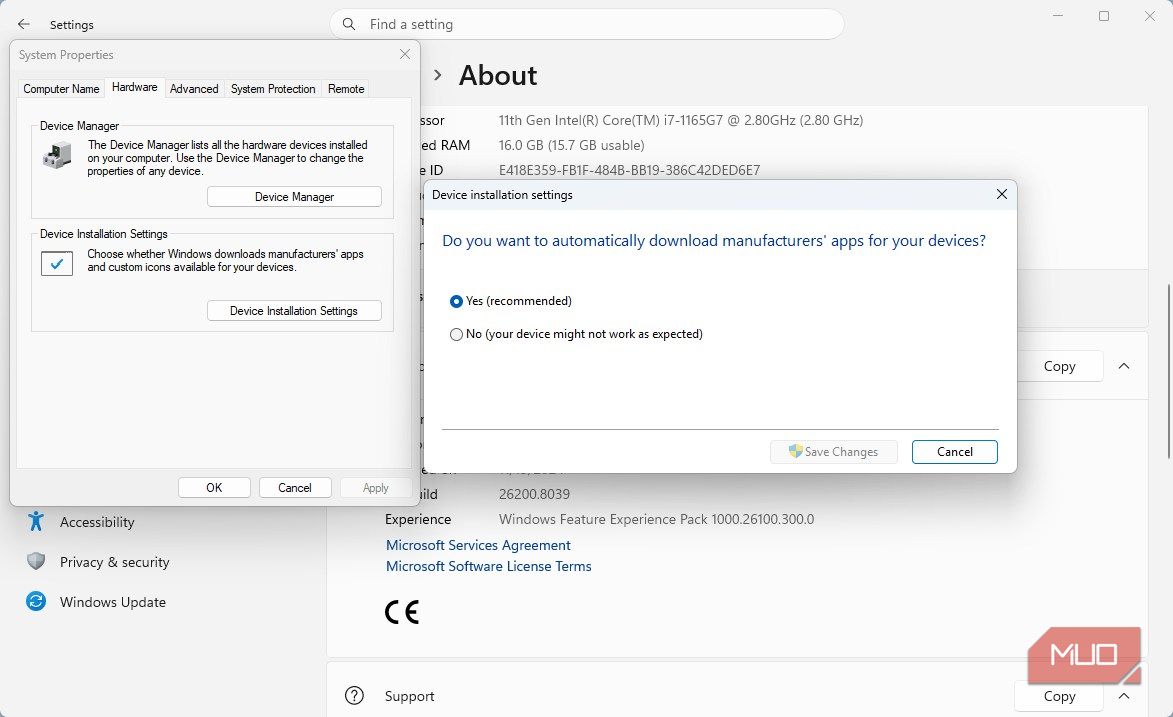1173x717 pixels.
Task: Click the Settings window vertical scrollbar
Action: click(x=1168, y=371)
